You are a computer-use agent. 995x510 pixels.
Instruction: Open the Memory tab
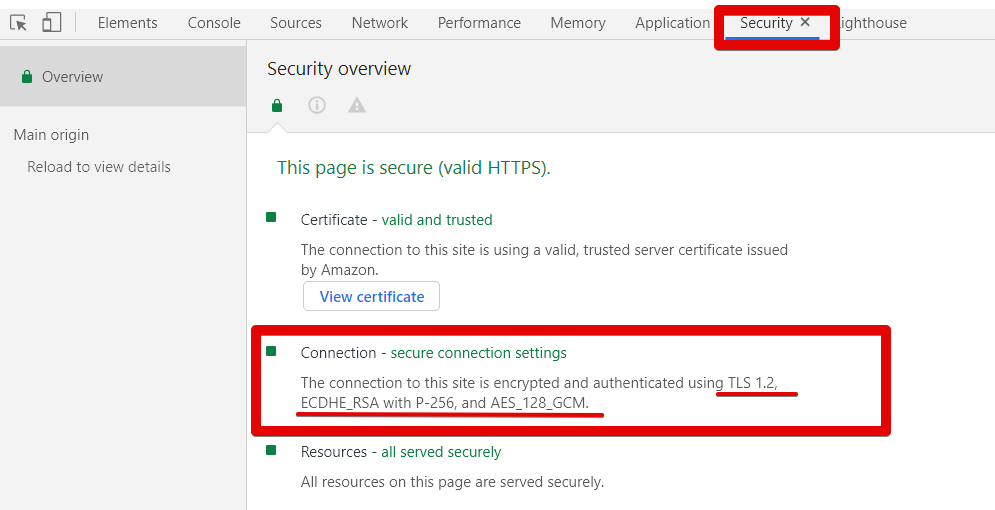[x=578, y=23]
